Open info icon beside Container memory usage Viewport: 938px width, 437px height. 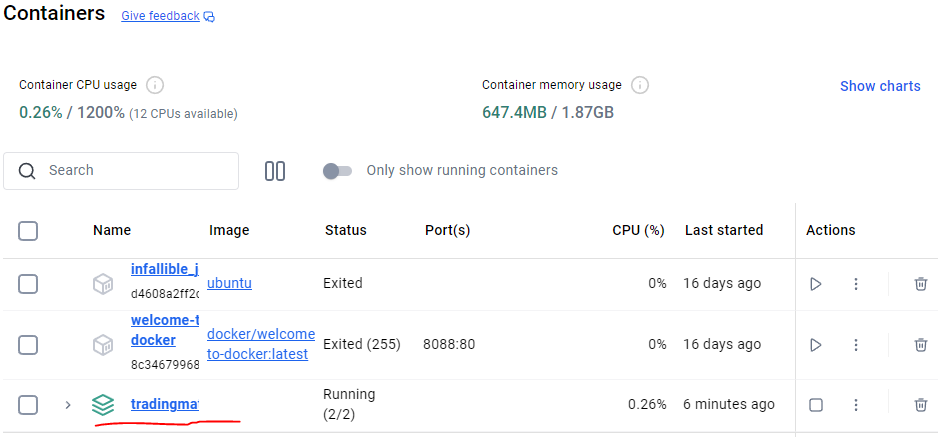click(x=640, y=85)
